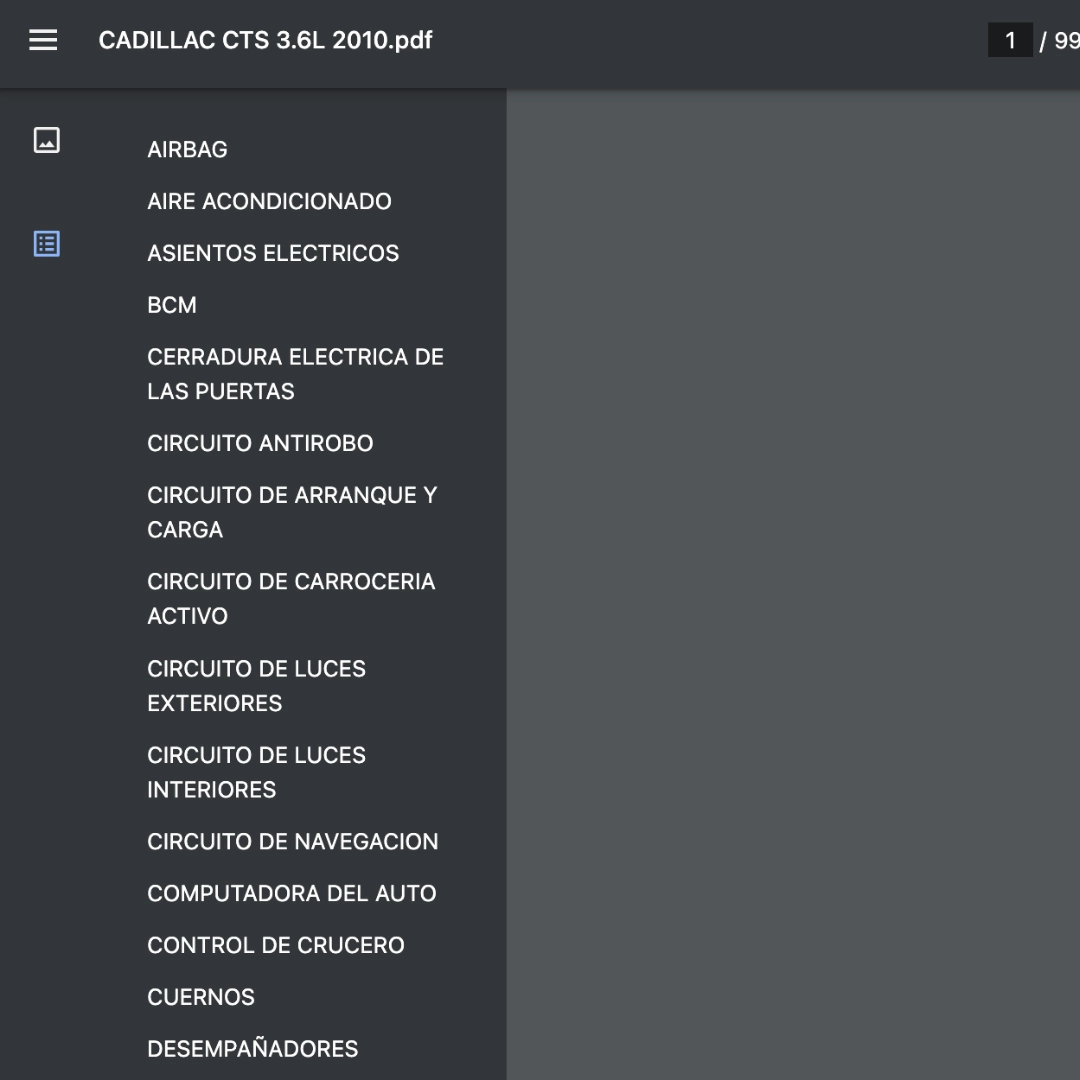1080x1080 pixels.
Task: Select DESEMPAÑADORES outline entry
Action: pyautogui.click(x=253, y=1048)
